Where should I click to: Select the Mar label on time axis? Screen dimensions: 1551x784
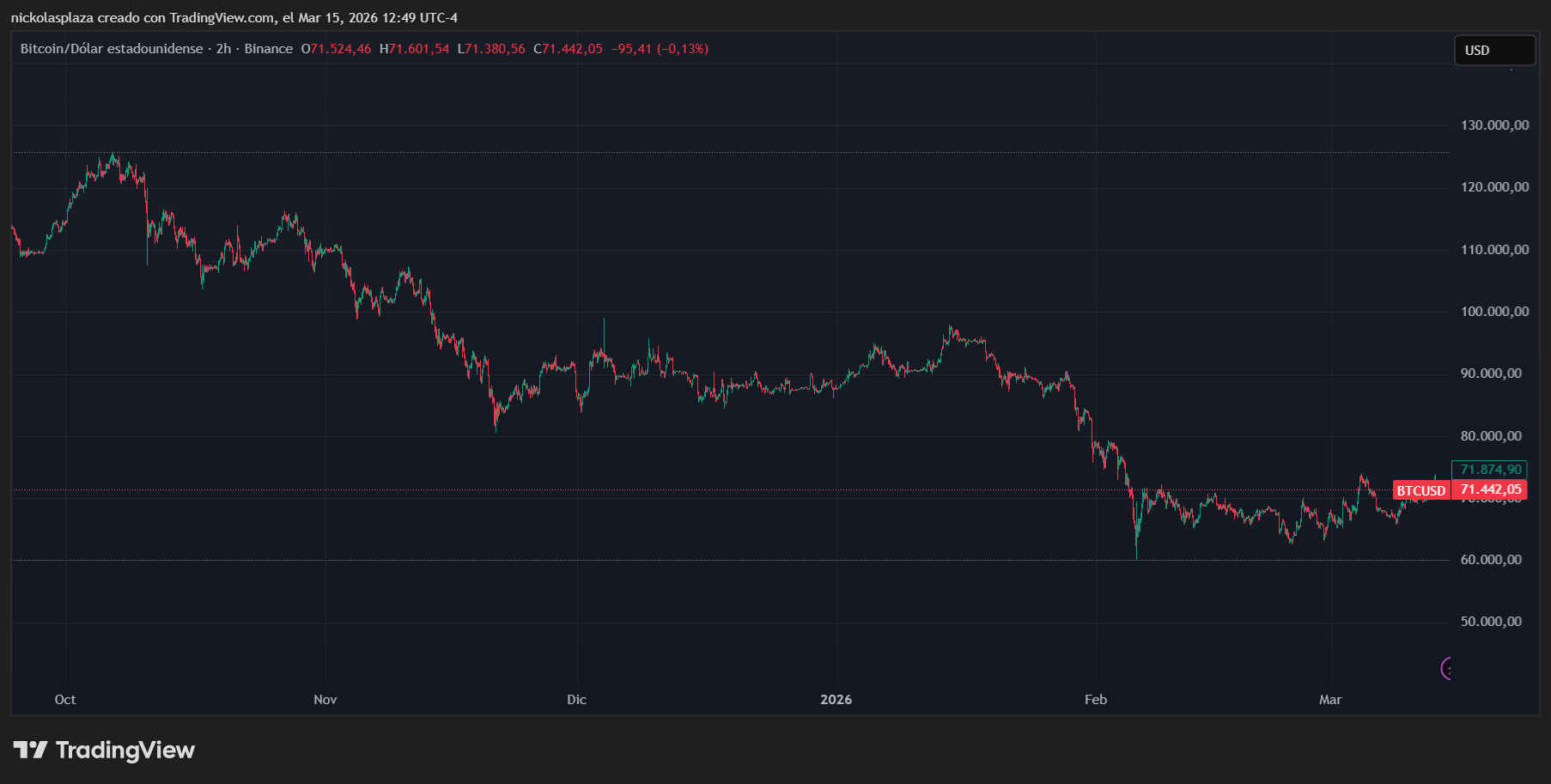coord(1330,700)
